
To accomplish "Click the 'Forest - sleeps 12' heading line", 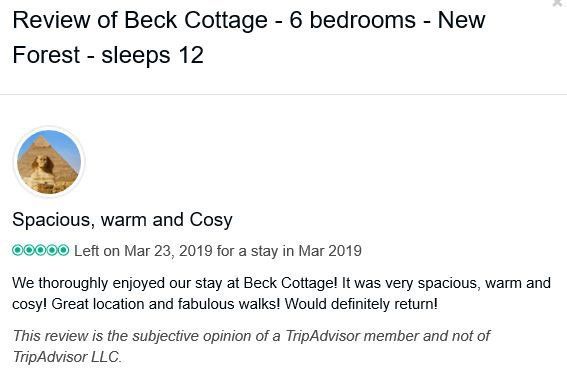I will coord(108,55).
